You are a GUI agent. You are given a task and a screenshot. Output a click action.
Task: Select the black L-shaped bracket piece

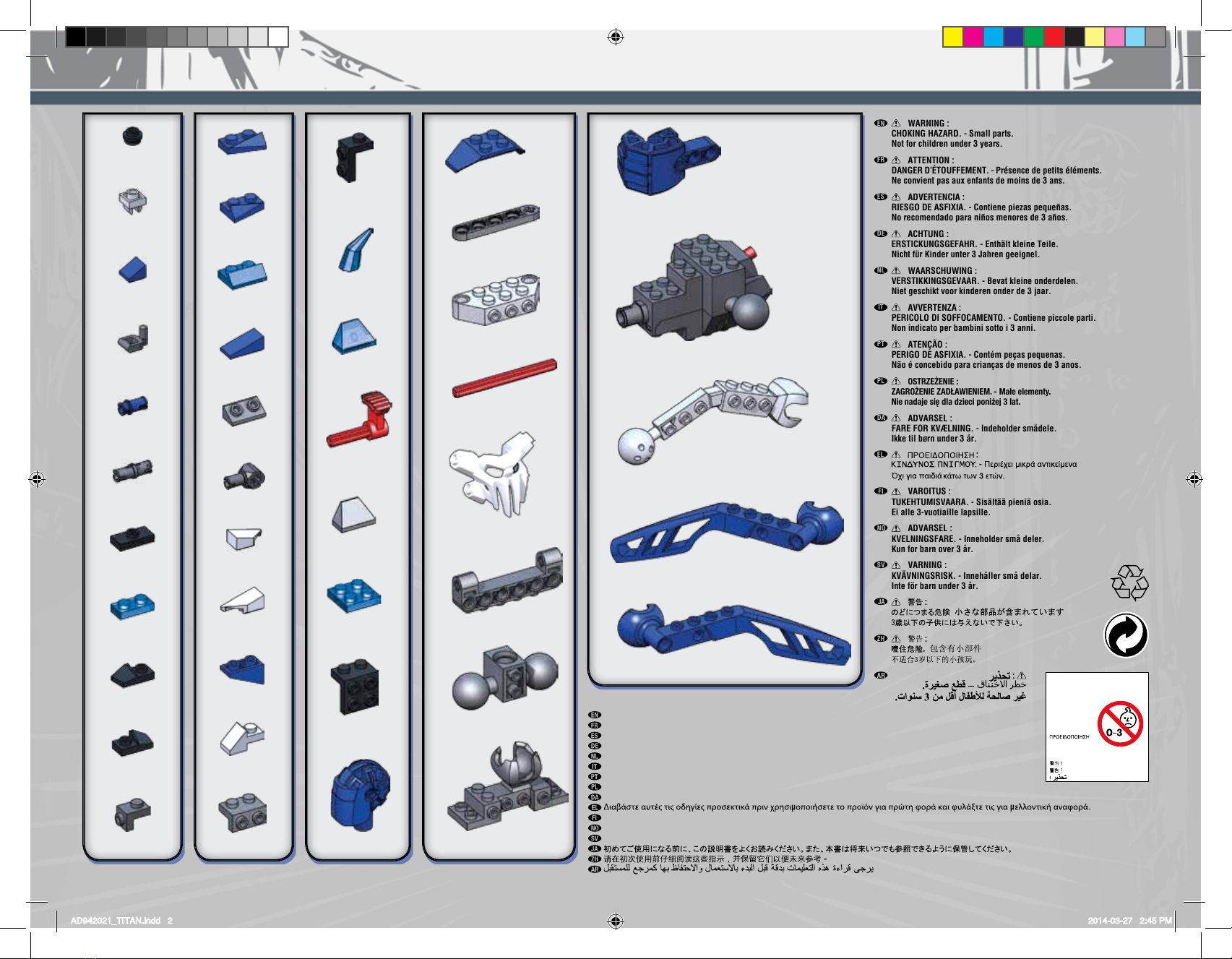354,157
